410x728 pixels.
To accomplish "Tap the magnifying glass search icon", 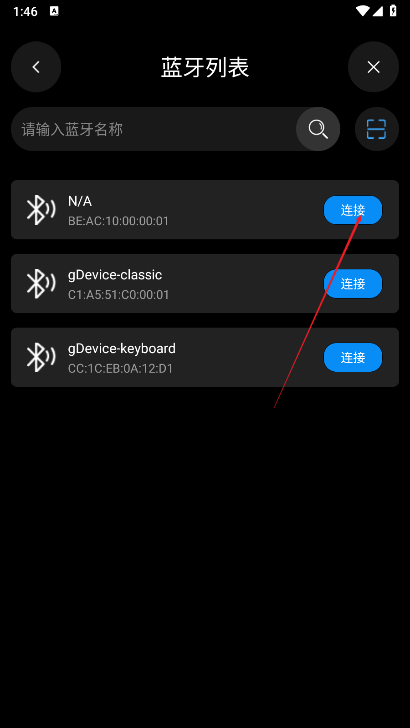I will [x=318, y=129].
